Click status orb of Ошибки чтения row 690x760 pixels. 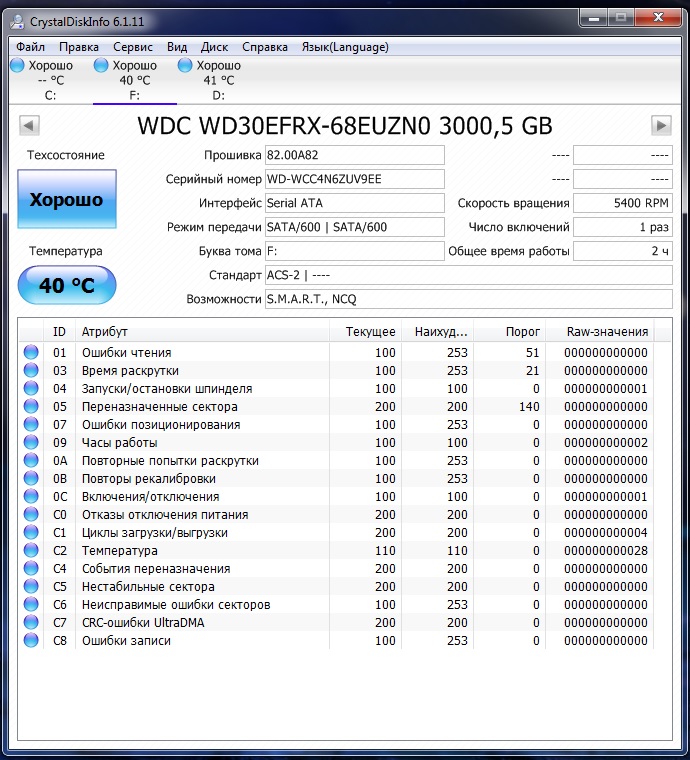pos(31,352)
